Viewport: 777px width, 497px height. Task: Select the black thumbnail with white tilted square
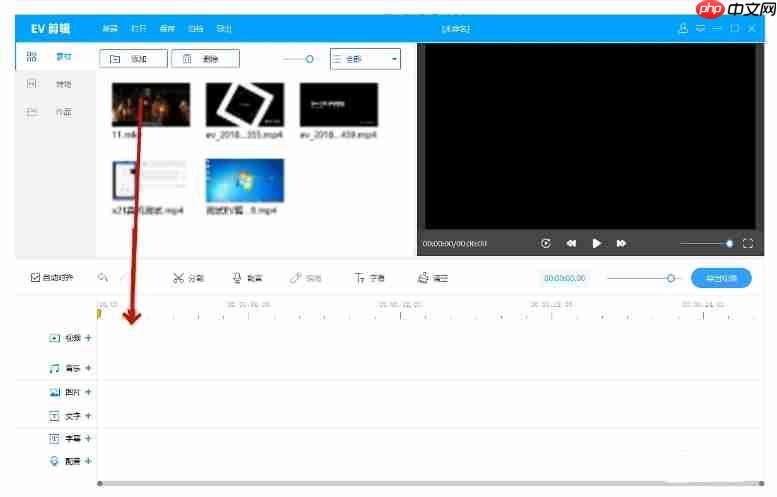(245, 105)
